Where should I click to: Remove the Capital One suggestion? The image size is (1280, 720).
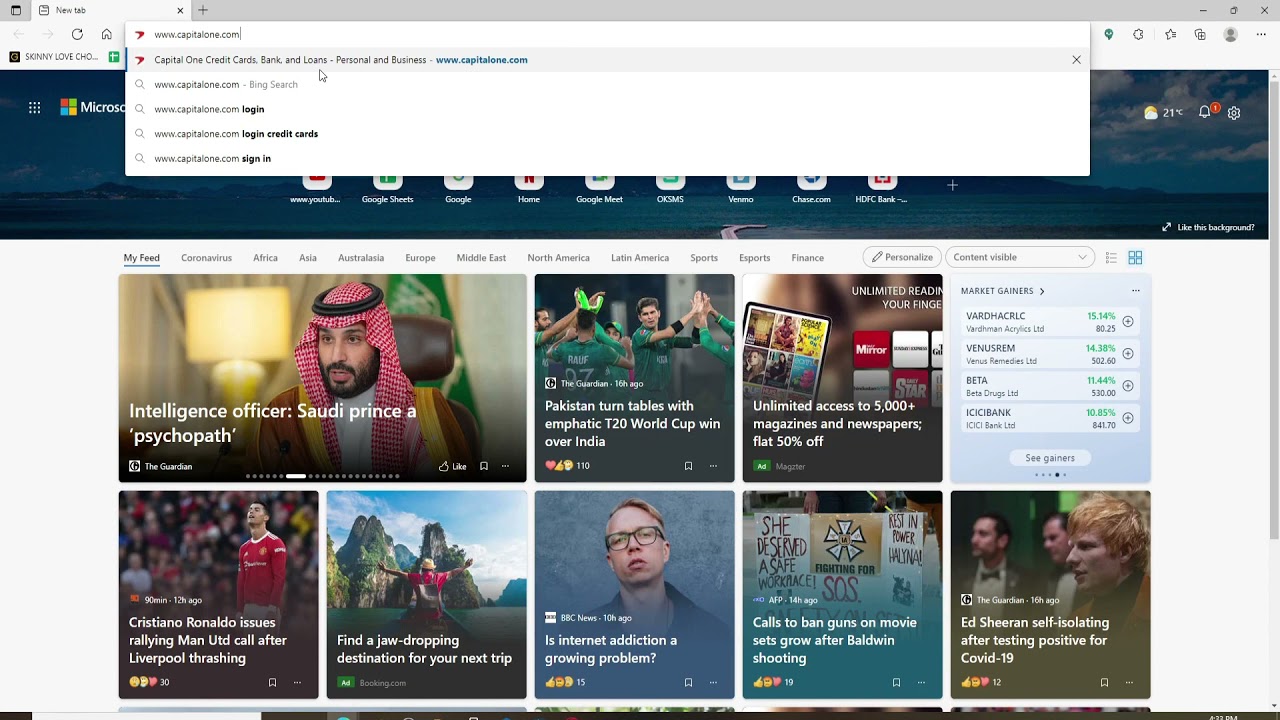tap(1076, 60)
